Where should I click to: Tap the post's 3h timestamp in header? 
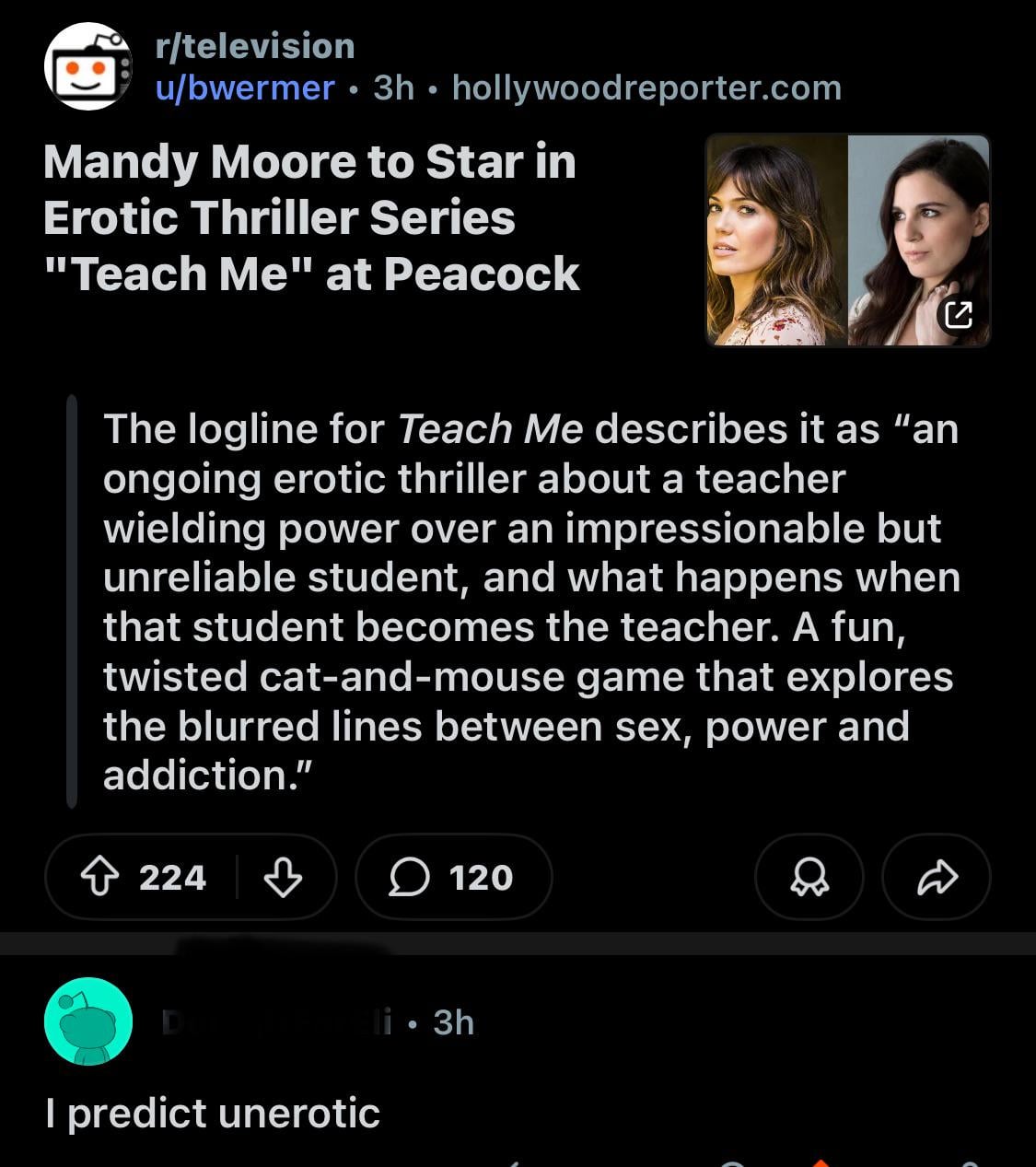[x=394, y=88]
